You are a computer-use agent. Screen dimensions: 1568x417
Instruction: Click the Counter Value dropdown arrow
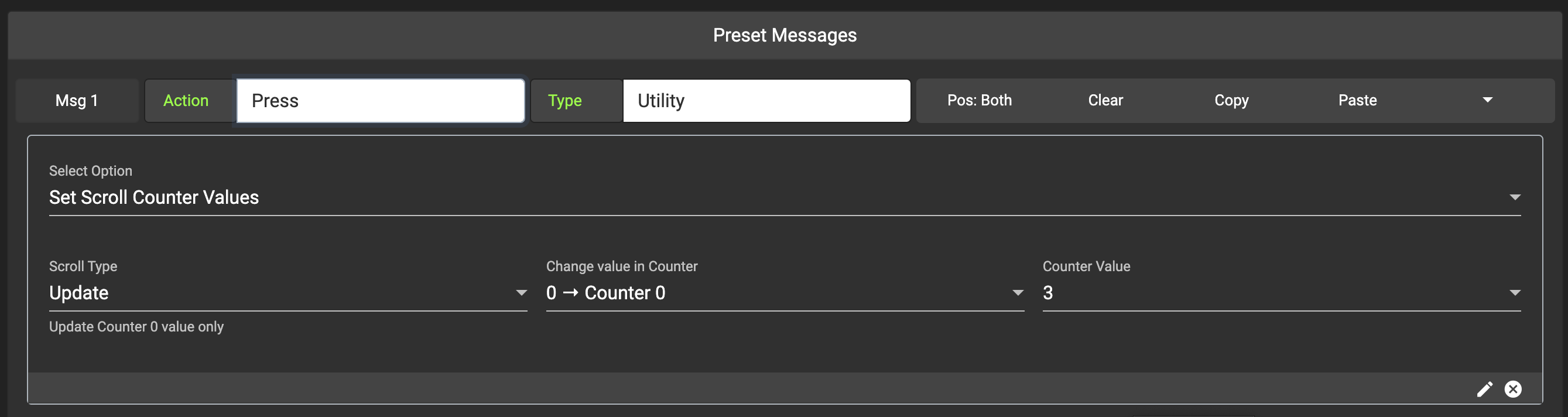pyautogui.click(x=1515, y=293)
